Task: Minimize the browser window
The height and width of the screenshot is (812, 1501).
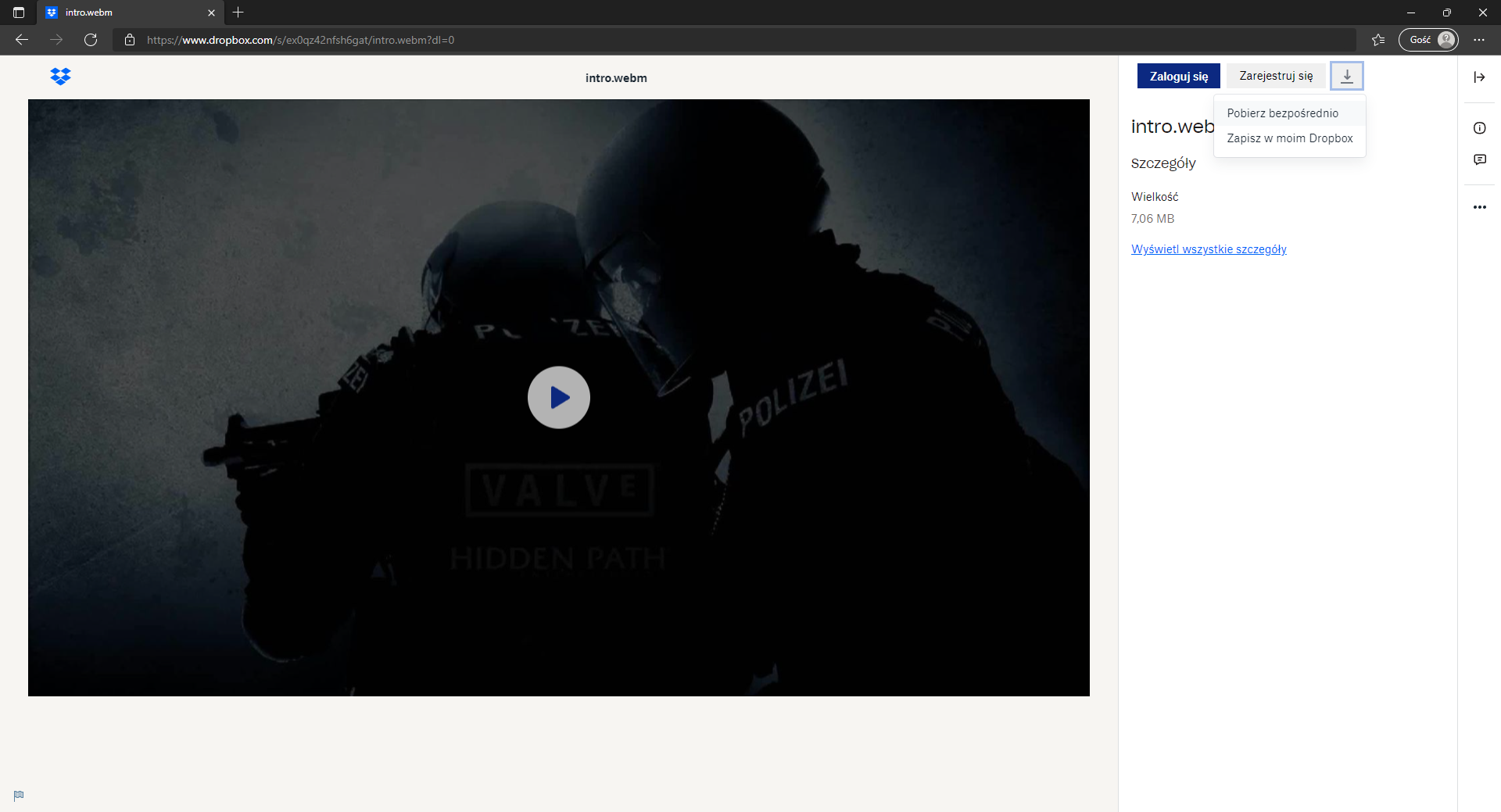Action: (x=1411, y=13)
